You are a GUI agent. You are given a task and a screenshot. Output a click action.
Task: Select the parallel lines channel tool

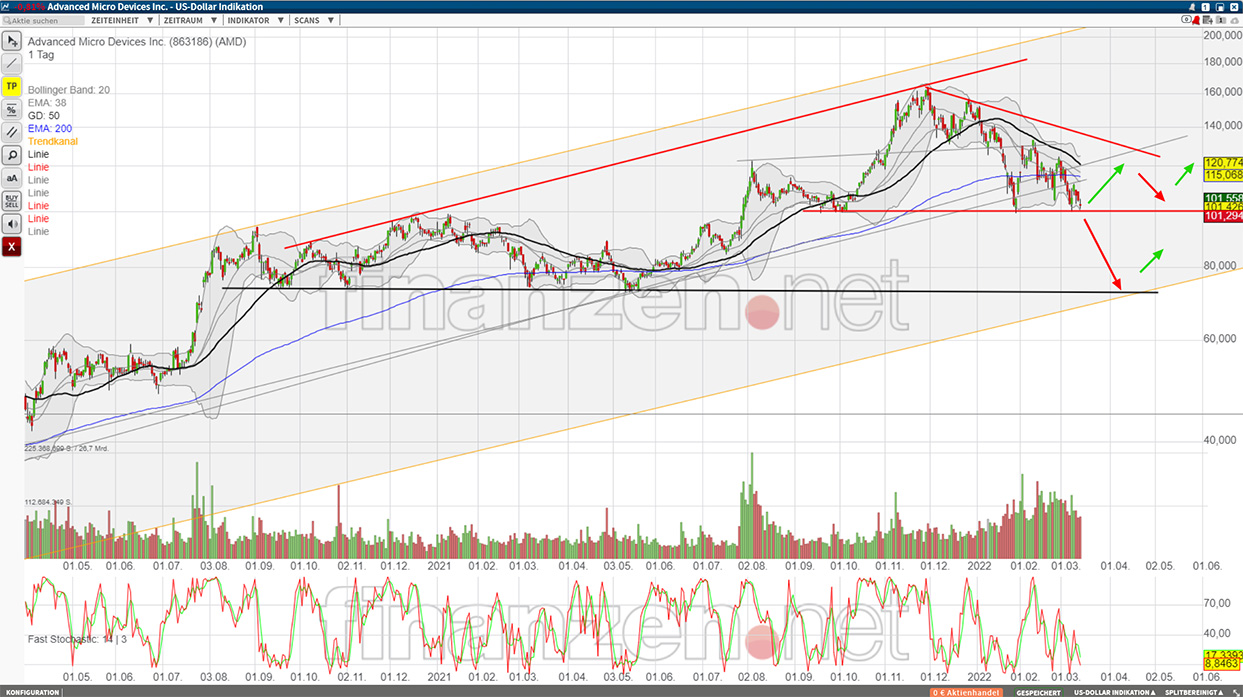coord(11,132)
